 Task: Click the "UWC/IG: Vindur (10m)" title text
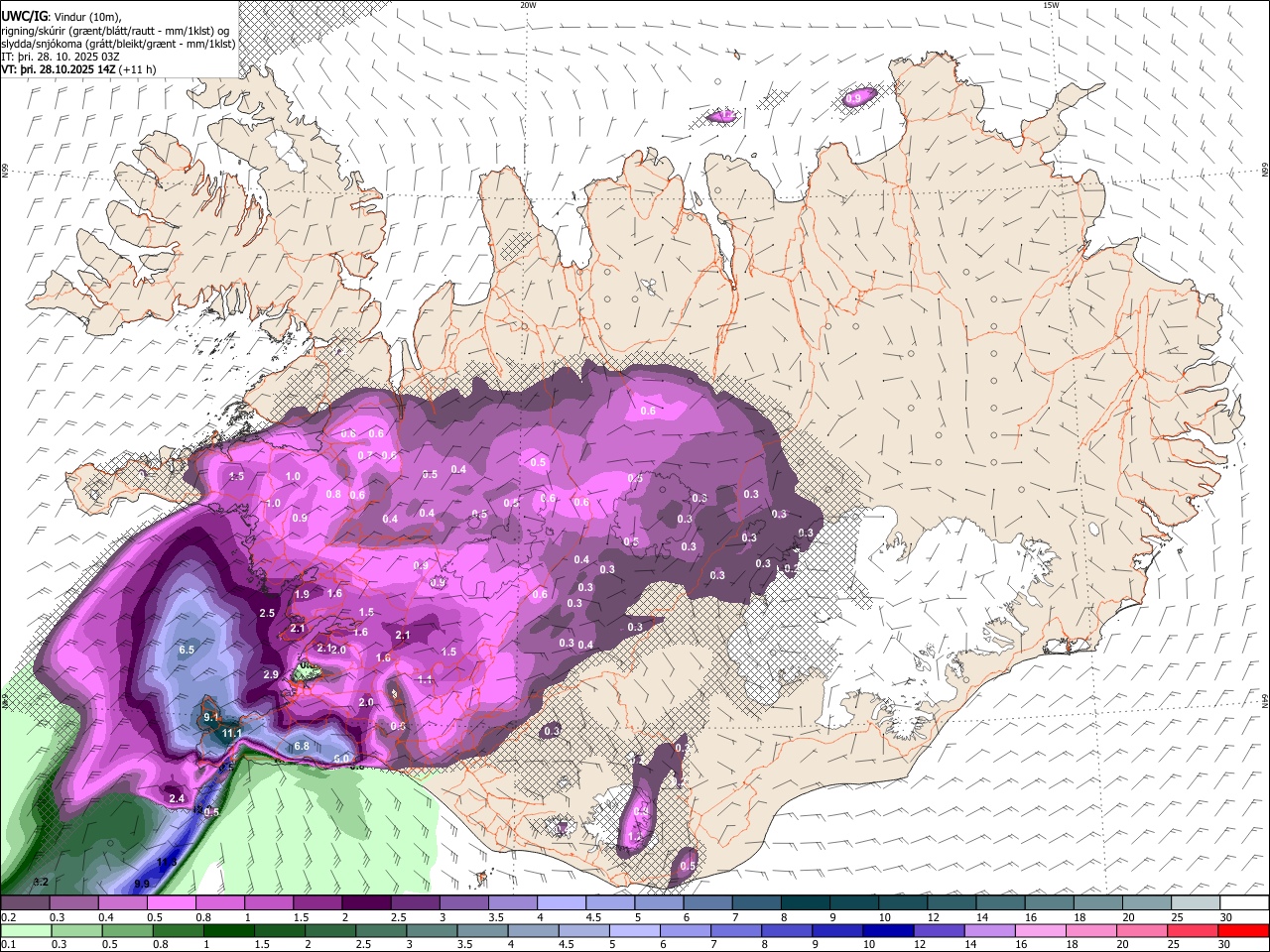(x=62, y=17)
